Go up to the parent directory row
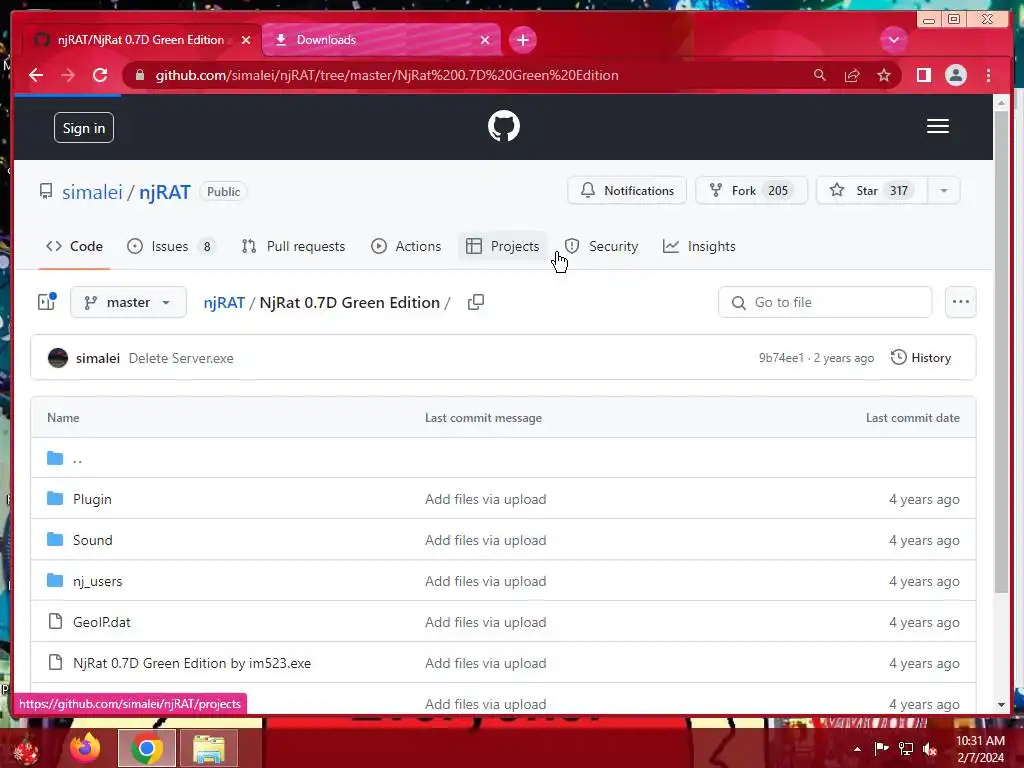The width and height of the screenshot is (1024, 768). click(x=503, y=458)
